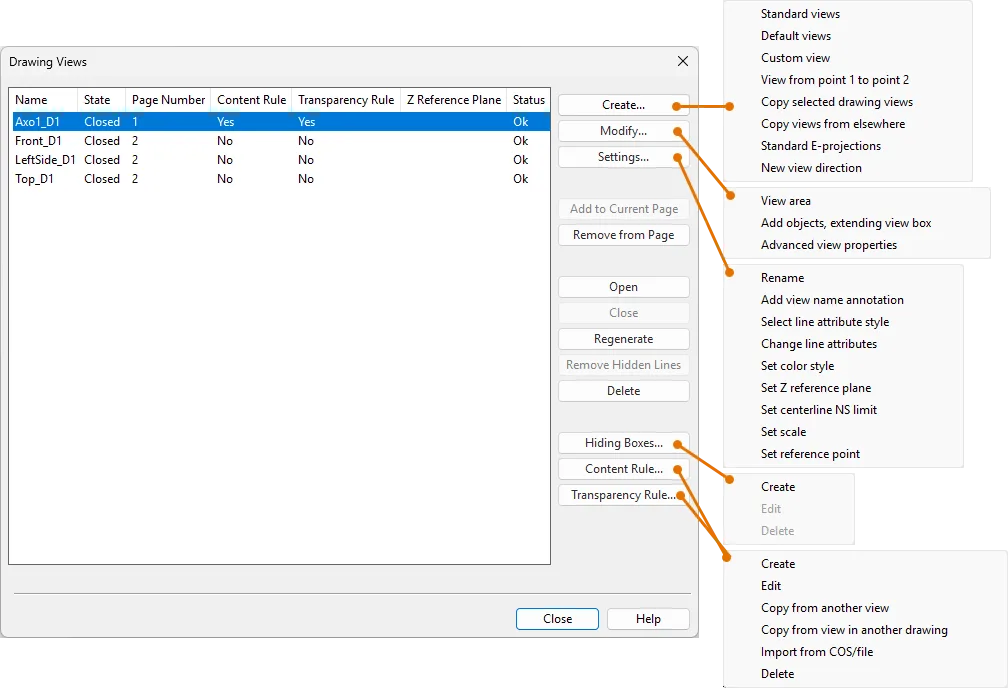
Task: Click Ok status of Top_D1 row
Action: (521, 179)
